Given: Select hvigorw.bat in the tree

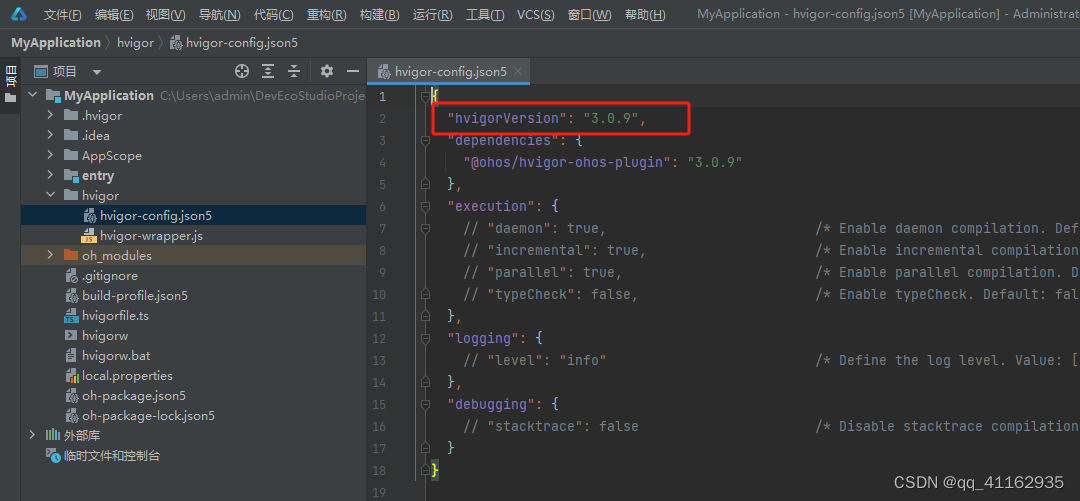Looking at the screenshot, I should [x=116, y=356].
